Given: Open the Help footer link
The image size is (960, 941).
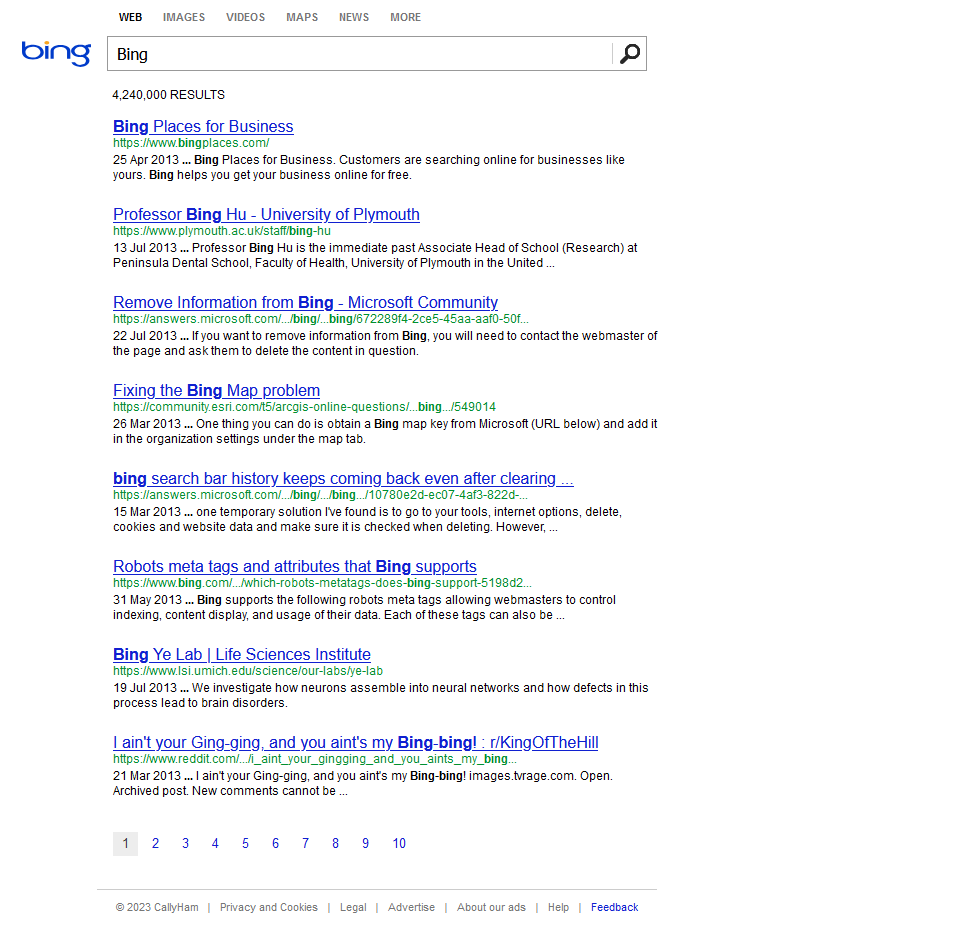Looking at the screenshot, I should tap(558, 907).
